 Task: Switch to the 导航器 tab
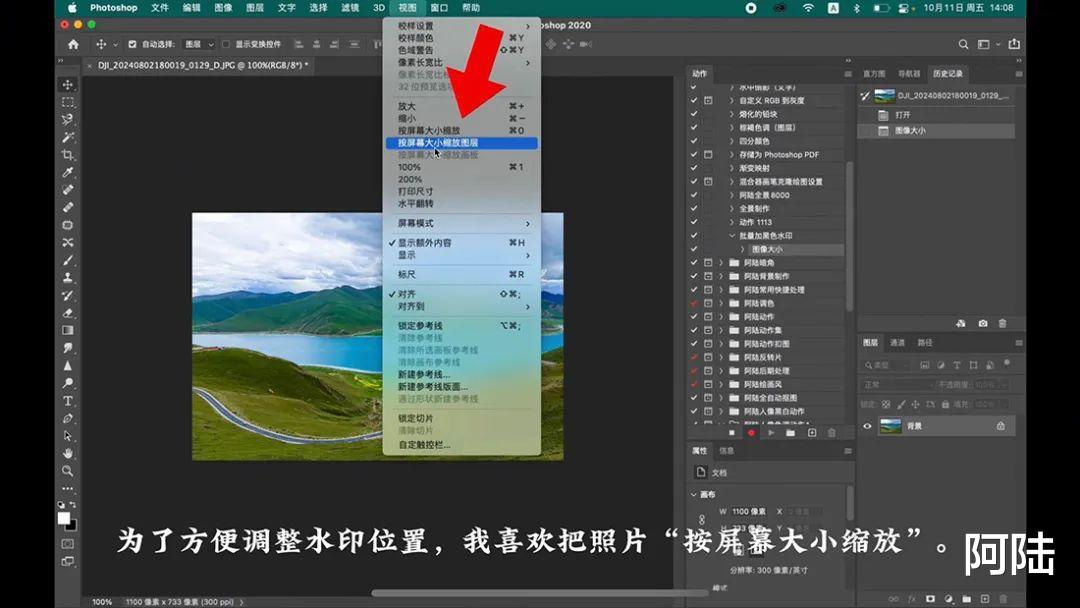(909, 74)
